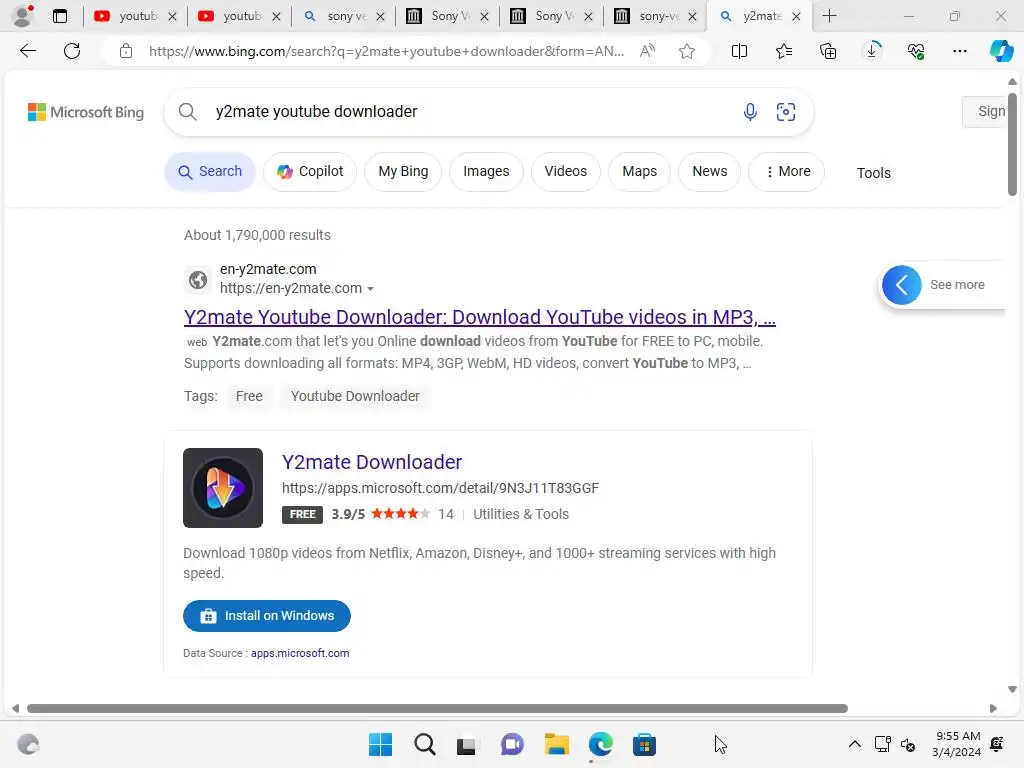Open Collections icon in toolbar
The image size is (1024, 768).
coord(828,51)
